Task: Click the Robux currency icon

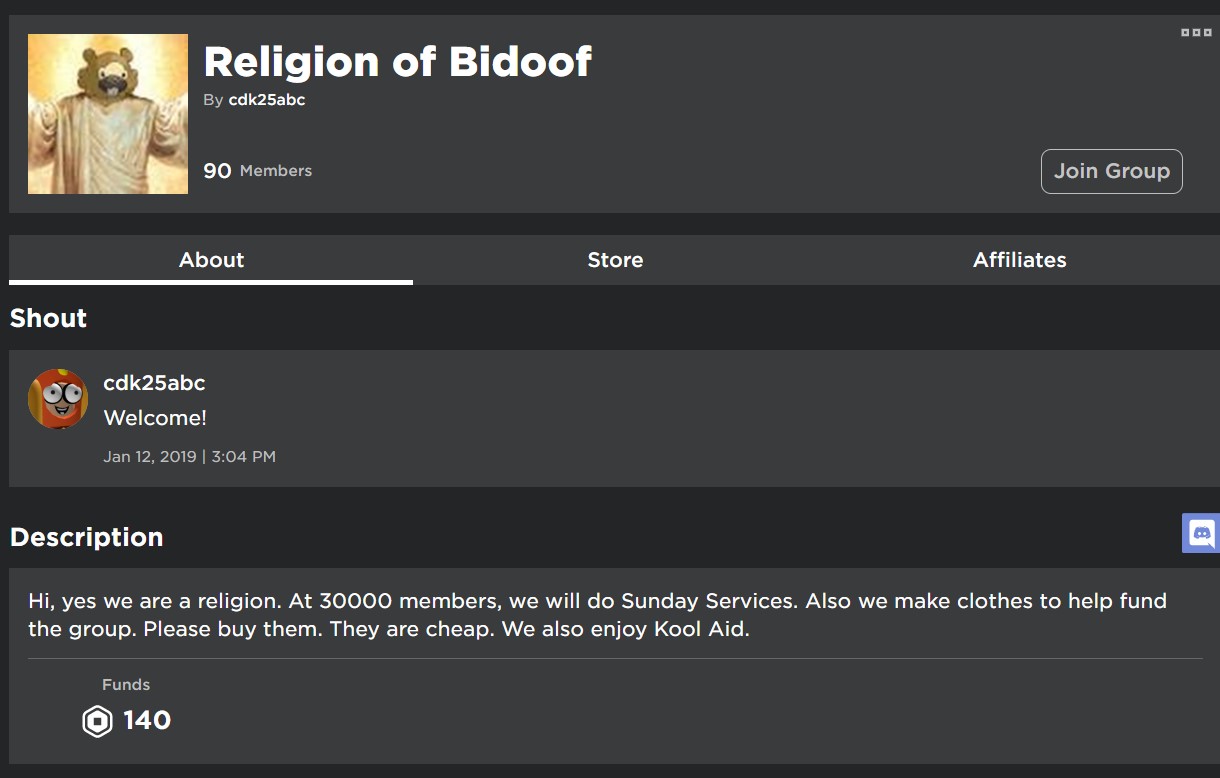Action: pyautogui.click(x=97, y=721)
